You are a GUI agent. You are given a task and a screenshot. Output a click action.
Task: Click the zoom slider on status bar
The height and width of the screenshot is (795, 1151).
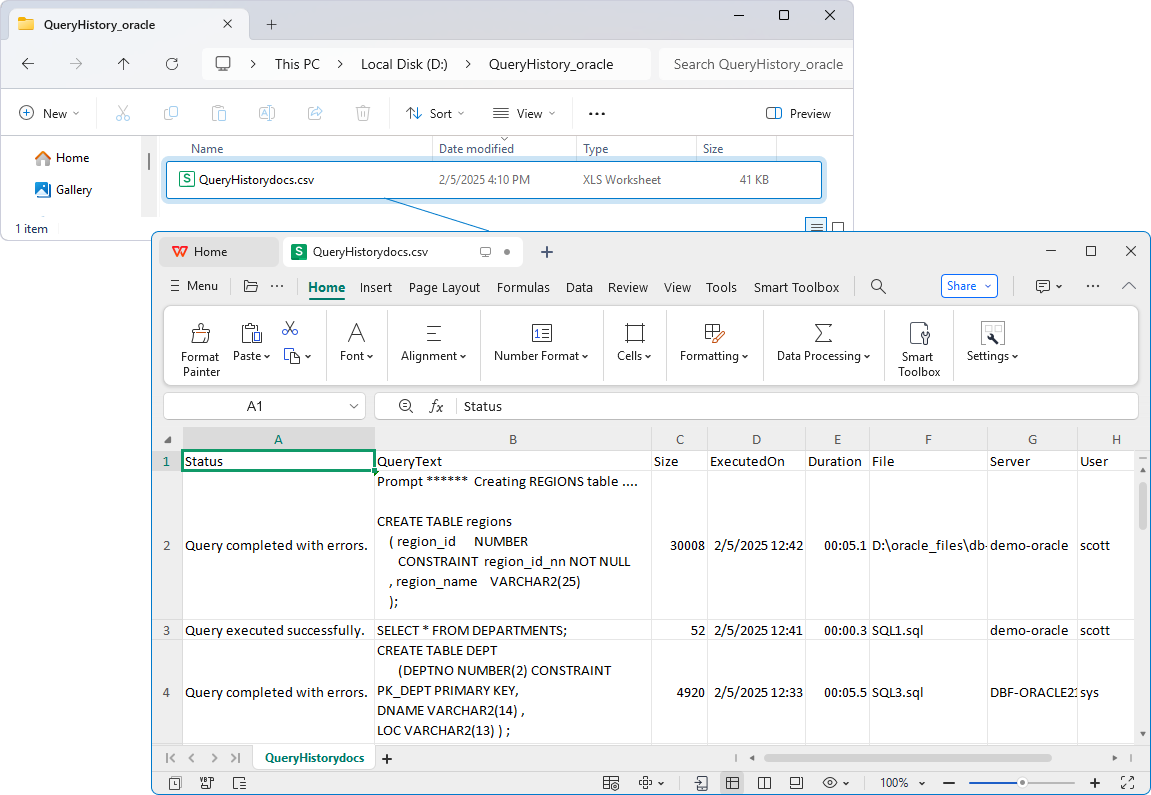point(1021,783)
